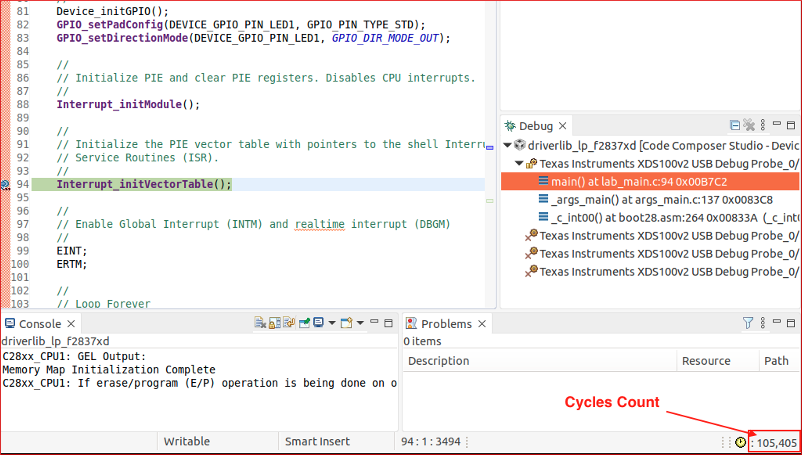
Task: Click cursor position 94 : 1 : 3494
Action: pyautogui.click(x=431, y=442)
